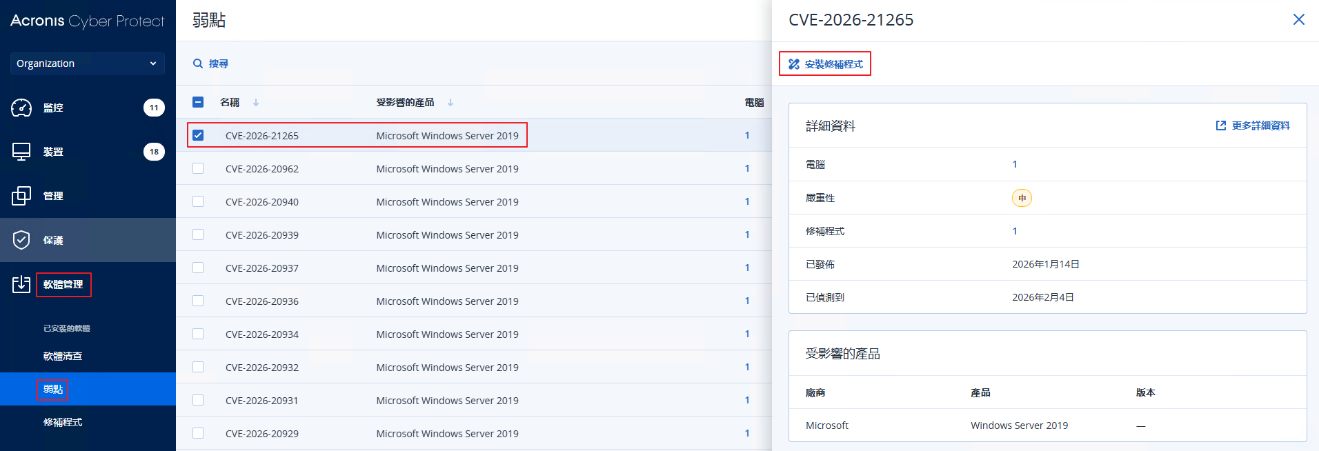Open 管理 in the sidebar
Viewport: 1319px width, 451px height.
[88, 196]
